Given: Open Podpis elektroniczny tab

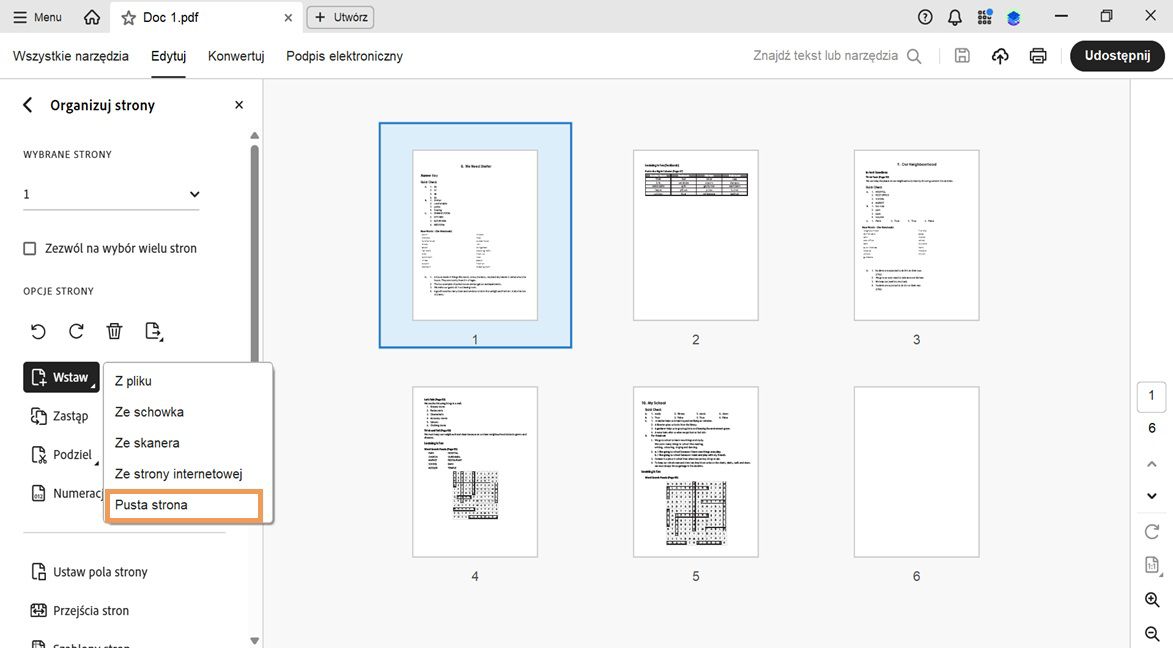Looking at the screenshot, I should 344,56.
